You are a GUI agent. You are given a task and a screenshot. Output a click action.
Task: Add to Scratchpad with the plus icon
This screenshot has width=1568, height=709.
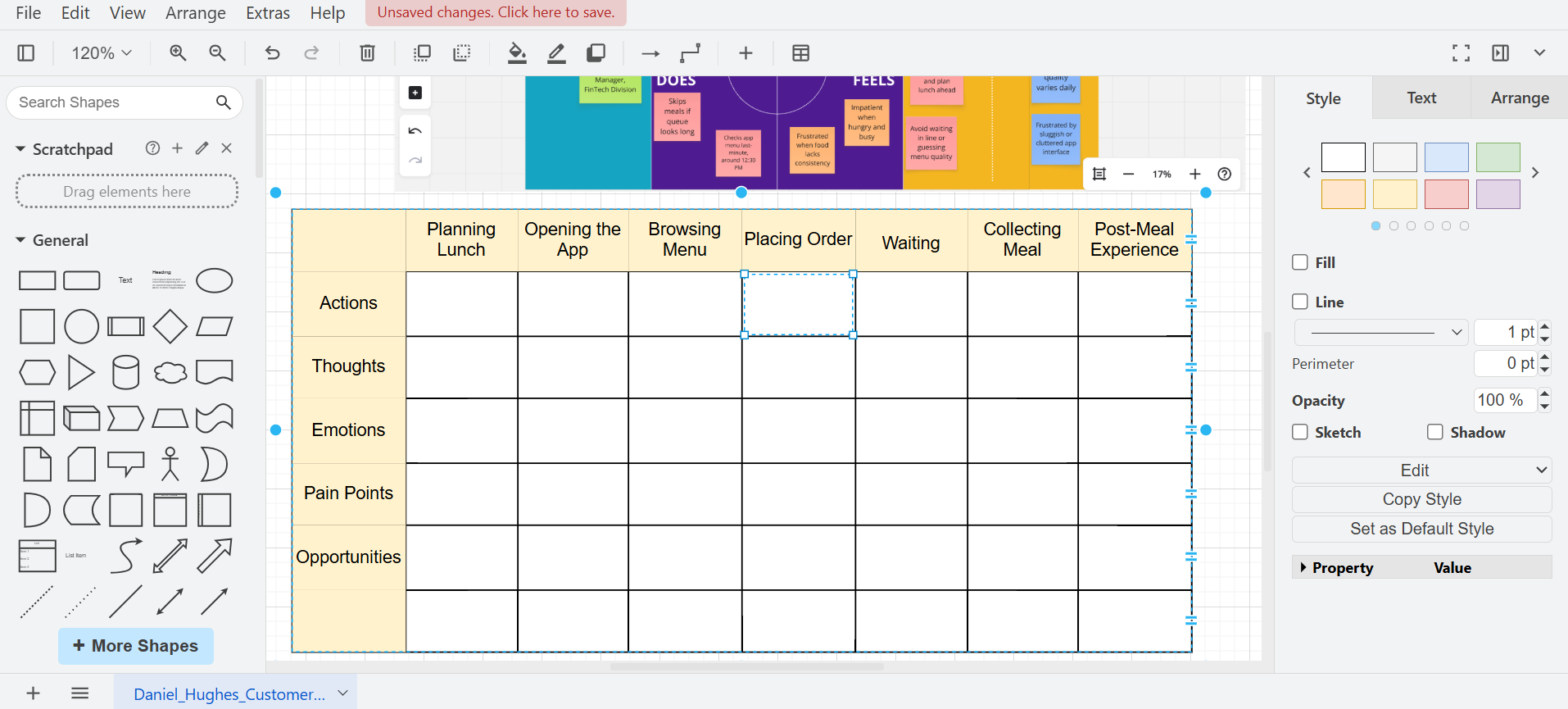[x=177, y=148]
